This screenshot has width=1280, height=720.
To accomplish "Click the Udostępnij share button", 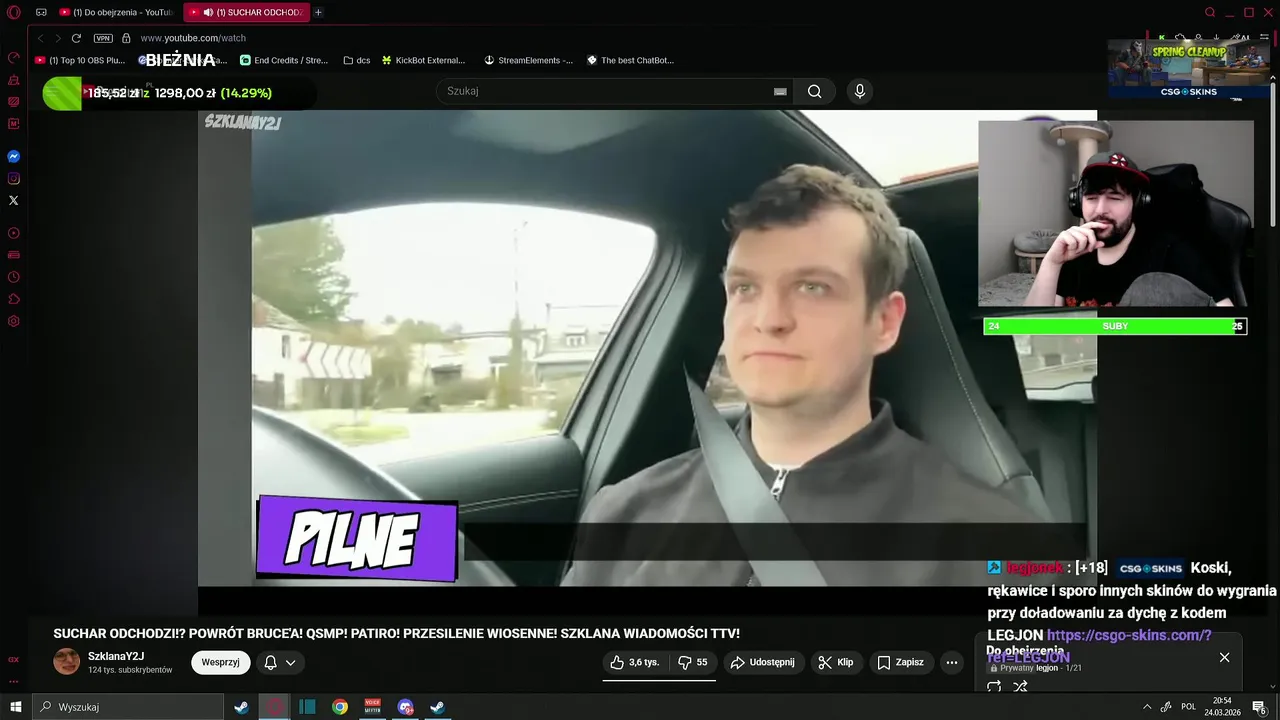I will pos(762,662).
